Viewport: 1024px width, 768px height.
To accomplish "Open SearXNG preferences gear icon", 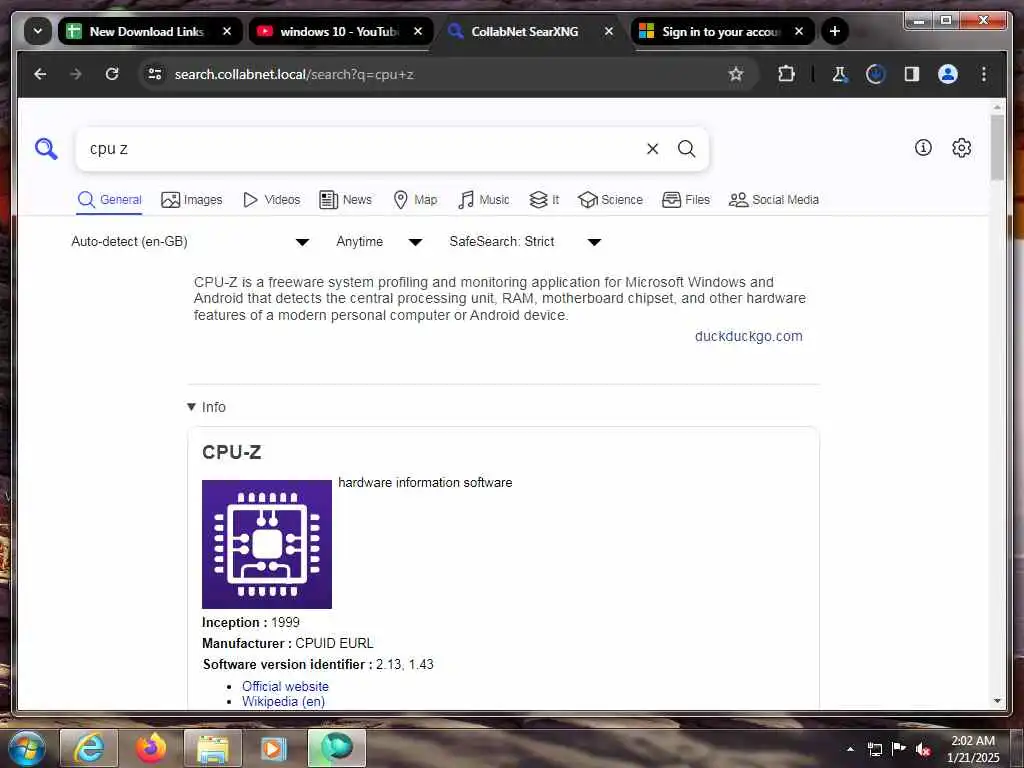I will [x=961, y=148].
